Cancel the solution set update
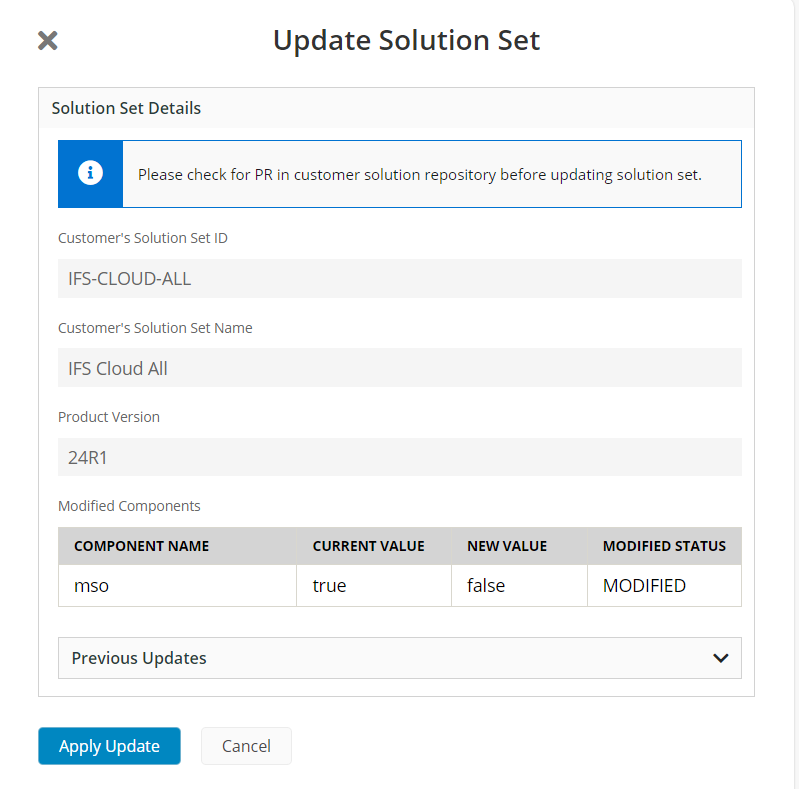799x789 pixels. pyautogui.click(x=247, y=746)
